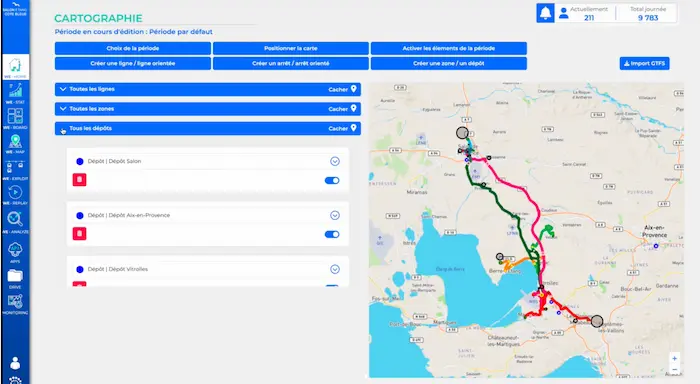700x384 pixels.
Task: Open the WE-REPLAY section
Action: 15,195
